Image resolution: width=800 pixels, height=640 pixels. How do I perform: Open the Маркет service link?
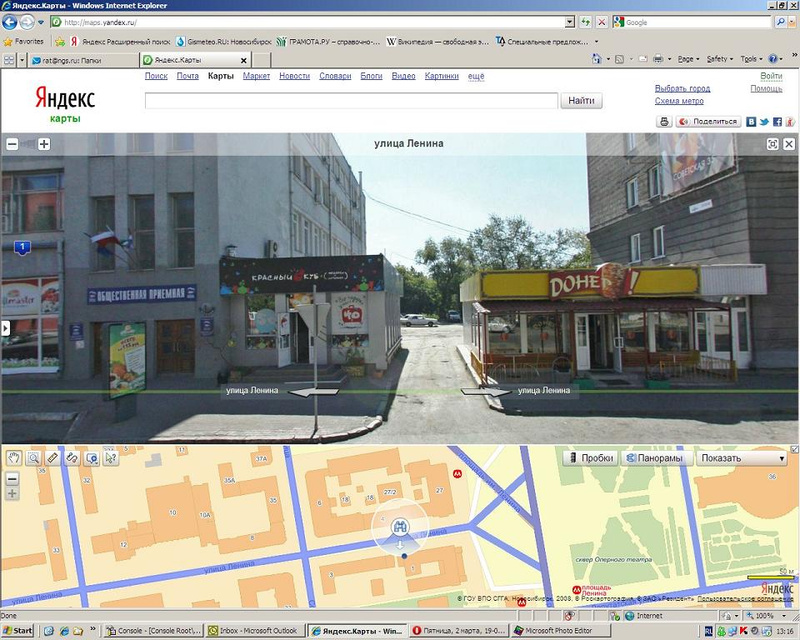coord(256,76)
